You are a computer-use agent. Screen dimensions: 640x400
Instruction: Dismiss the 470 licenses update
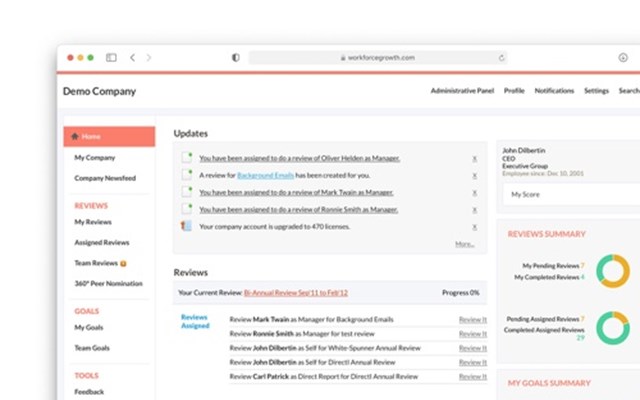click(474, 227)
